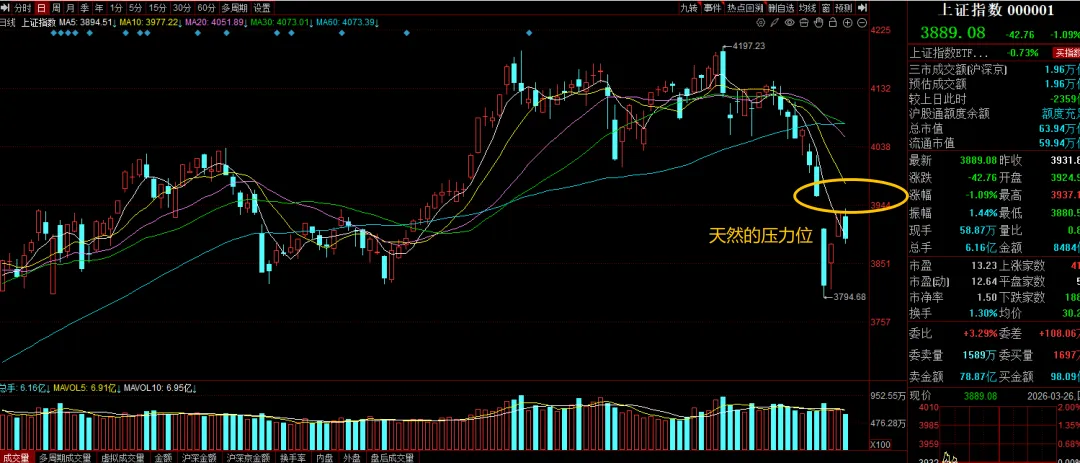Click the red 买指数 button
The width and height of the screenshot is (1080, 463).
coord(1067,53)
